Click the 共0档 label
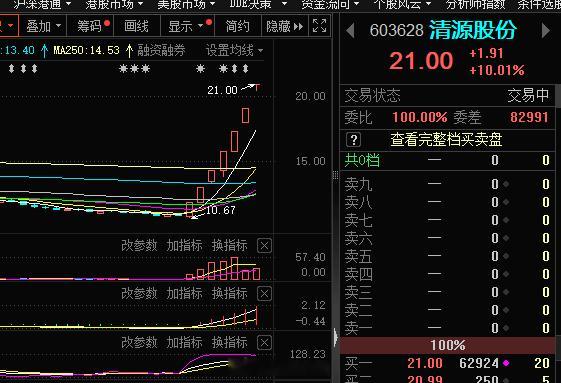This screenshot has height=383, width=561. tap(362, 160)
